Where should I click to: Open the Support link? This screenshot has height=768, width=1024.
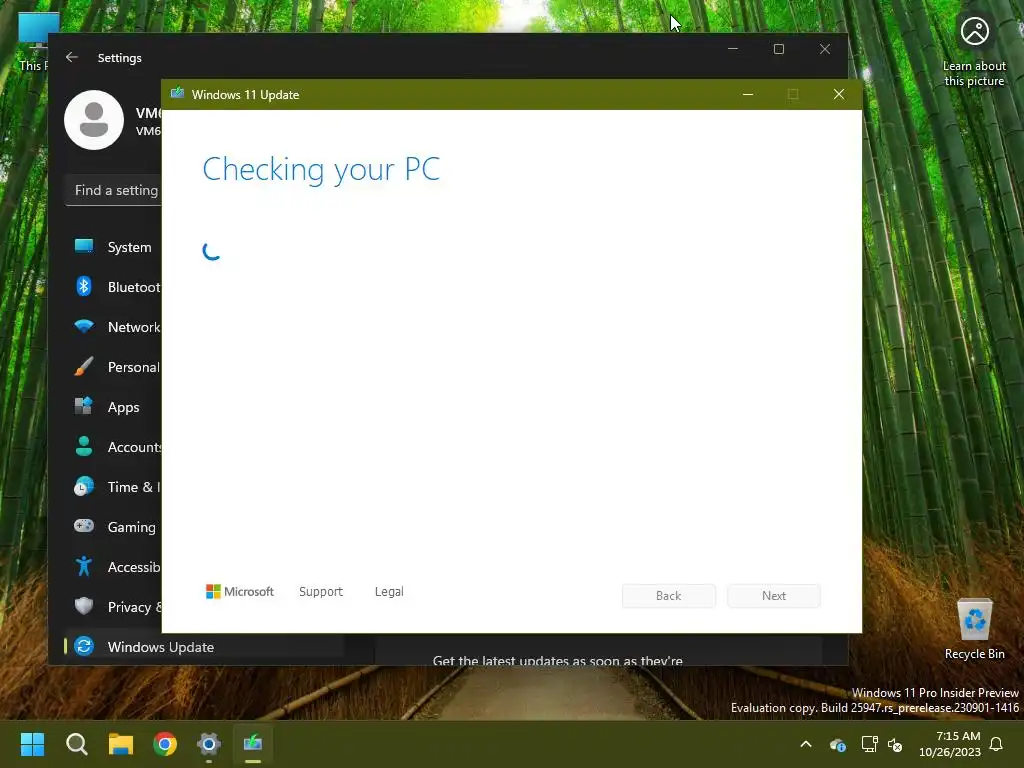click(321, 591)
